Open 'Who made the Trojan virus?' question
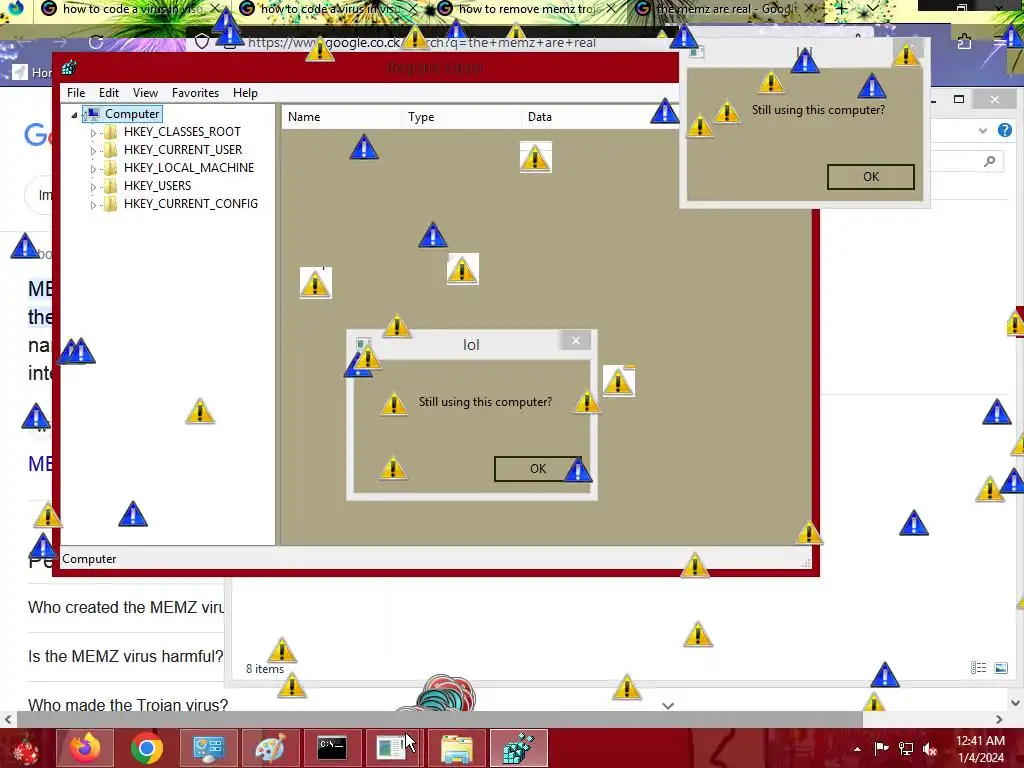 [x=128, y=705]
